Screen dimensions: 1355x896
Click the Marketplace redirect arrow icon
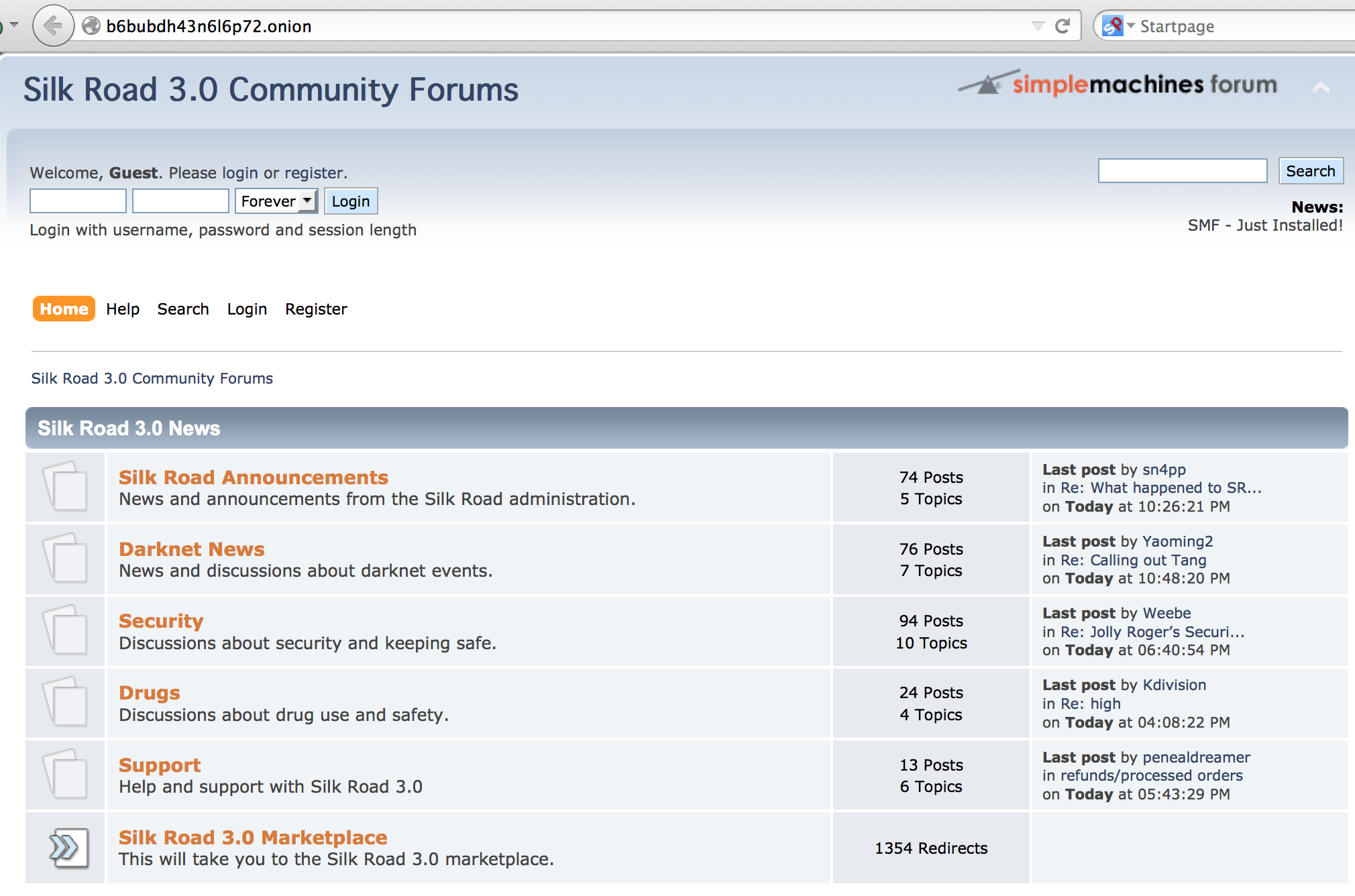(66, 848)
